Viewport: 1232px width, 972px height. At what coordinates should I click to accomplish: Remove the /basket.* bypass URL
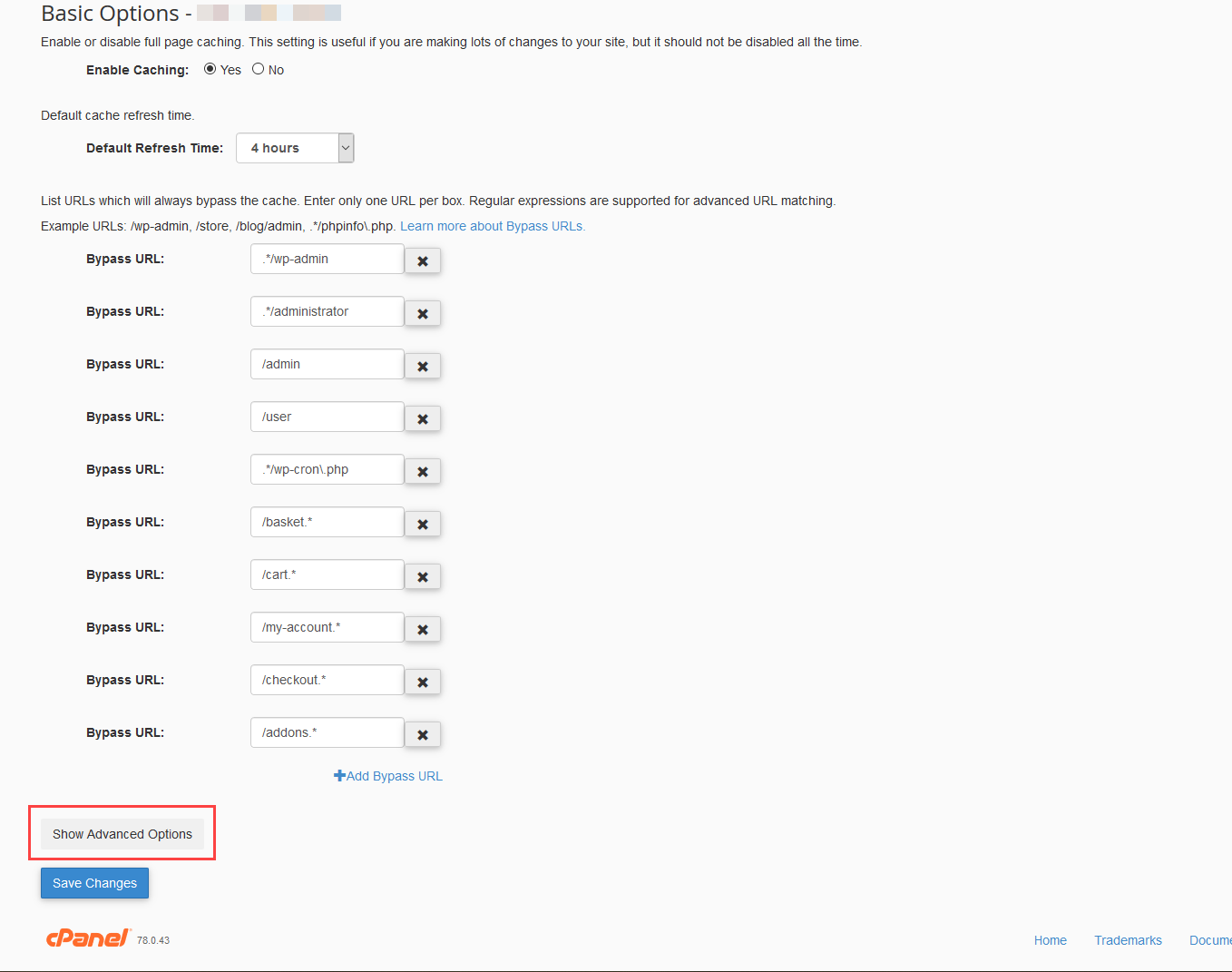click(422, 524)
